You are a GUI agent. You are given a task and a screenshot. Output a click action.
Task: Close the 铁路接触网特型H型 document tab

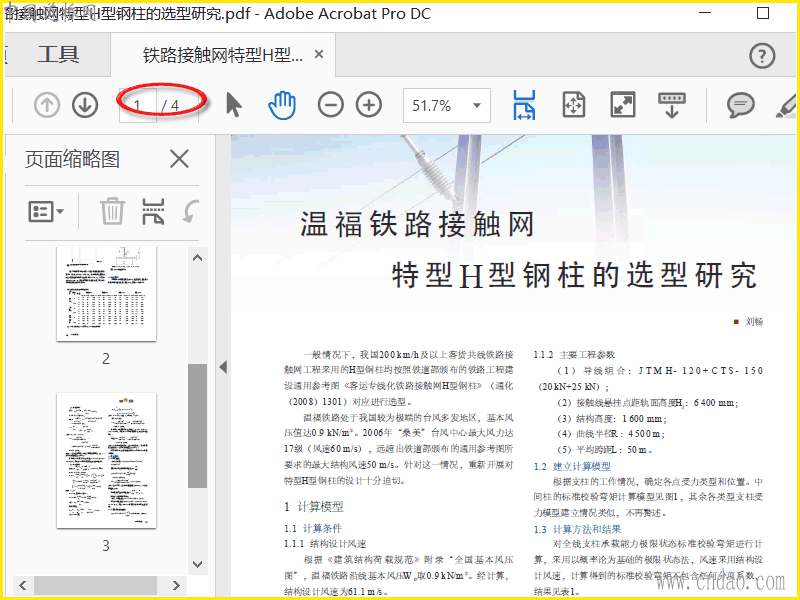coord(319,54)
